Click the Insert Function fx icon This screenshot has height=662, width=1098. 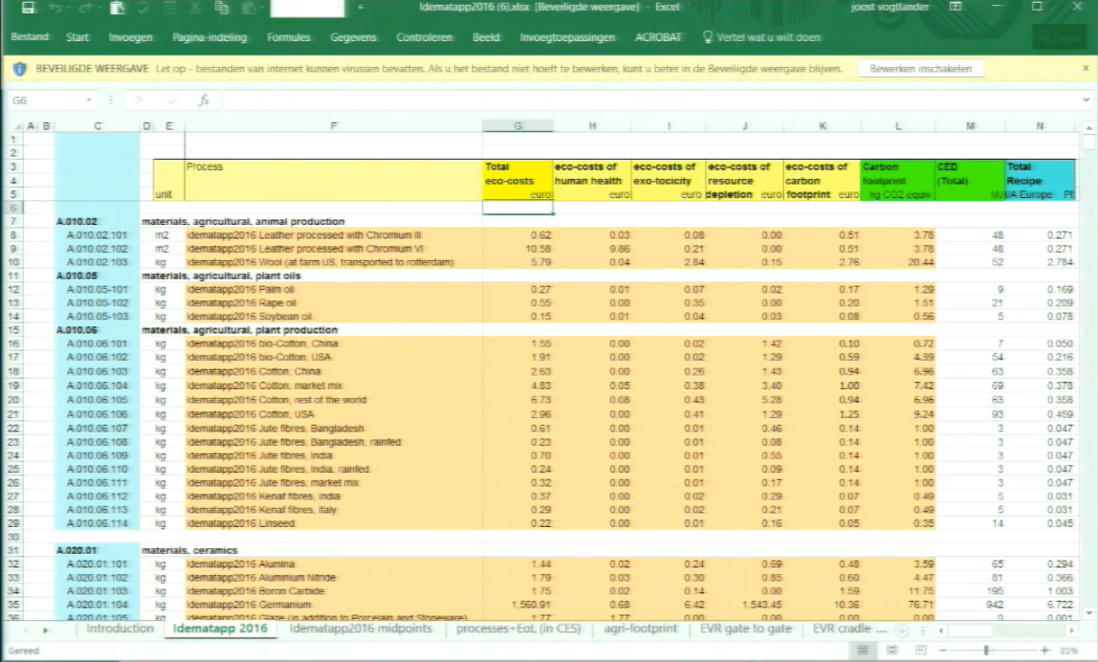click(x=204, y=100)
